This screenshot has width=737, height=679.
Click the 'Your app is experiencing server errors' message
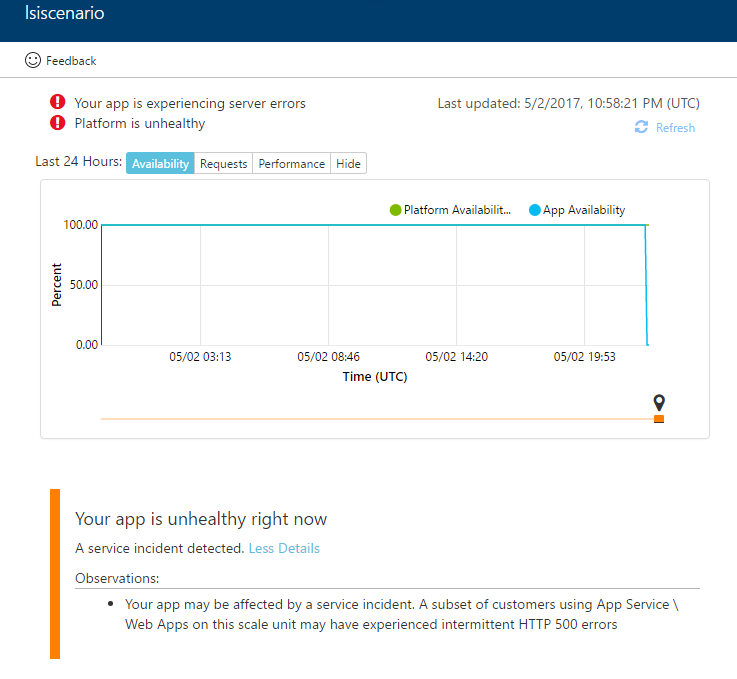[x=190, y=103]
